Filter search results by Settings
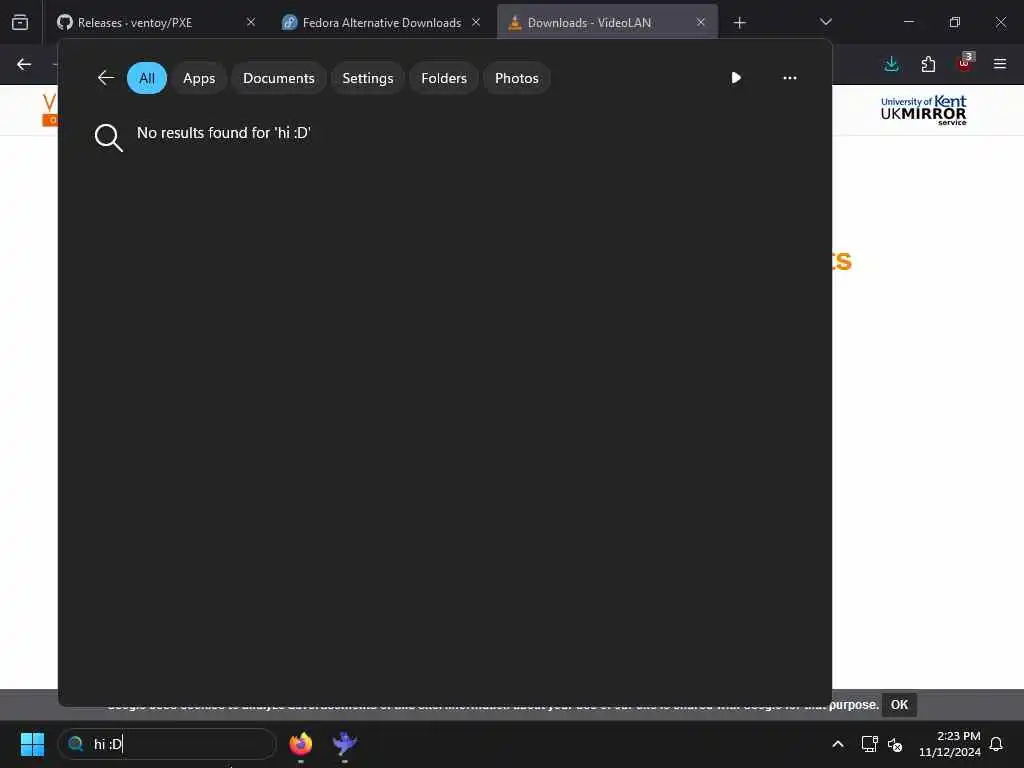1024x768 pixels. click(368, 78)
